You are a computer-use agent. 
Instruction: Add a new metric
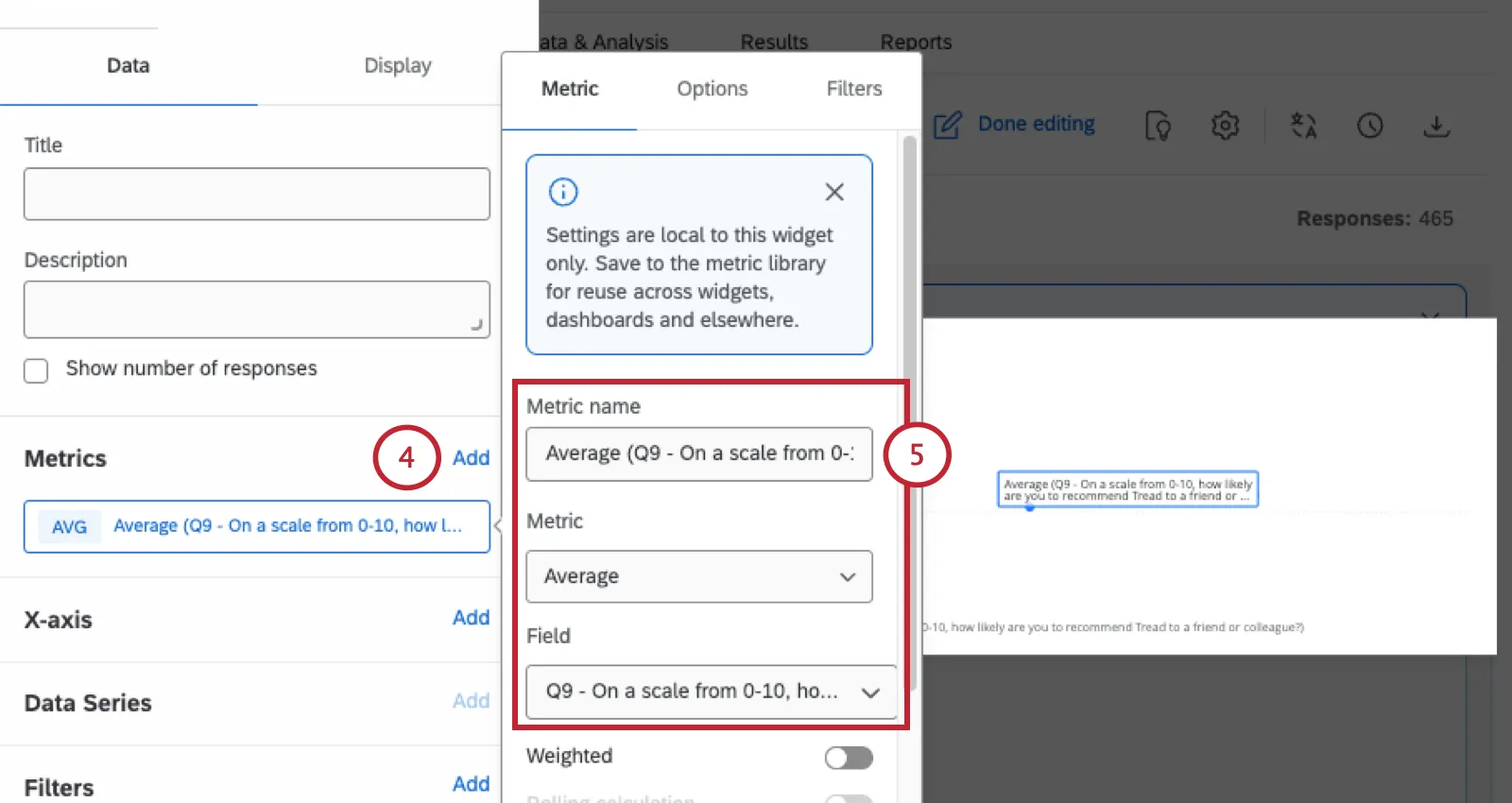click(471, 458)
